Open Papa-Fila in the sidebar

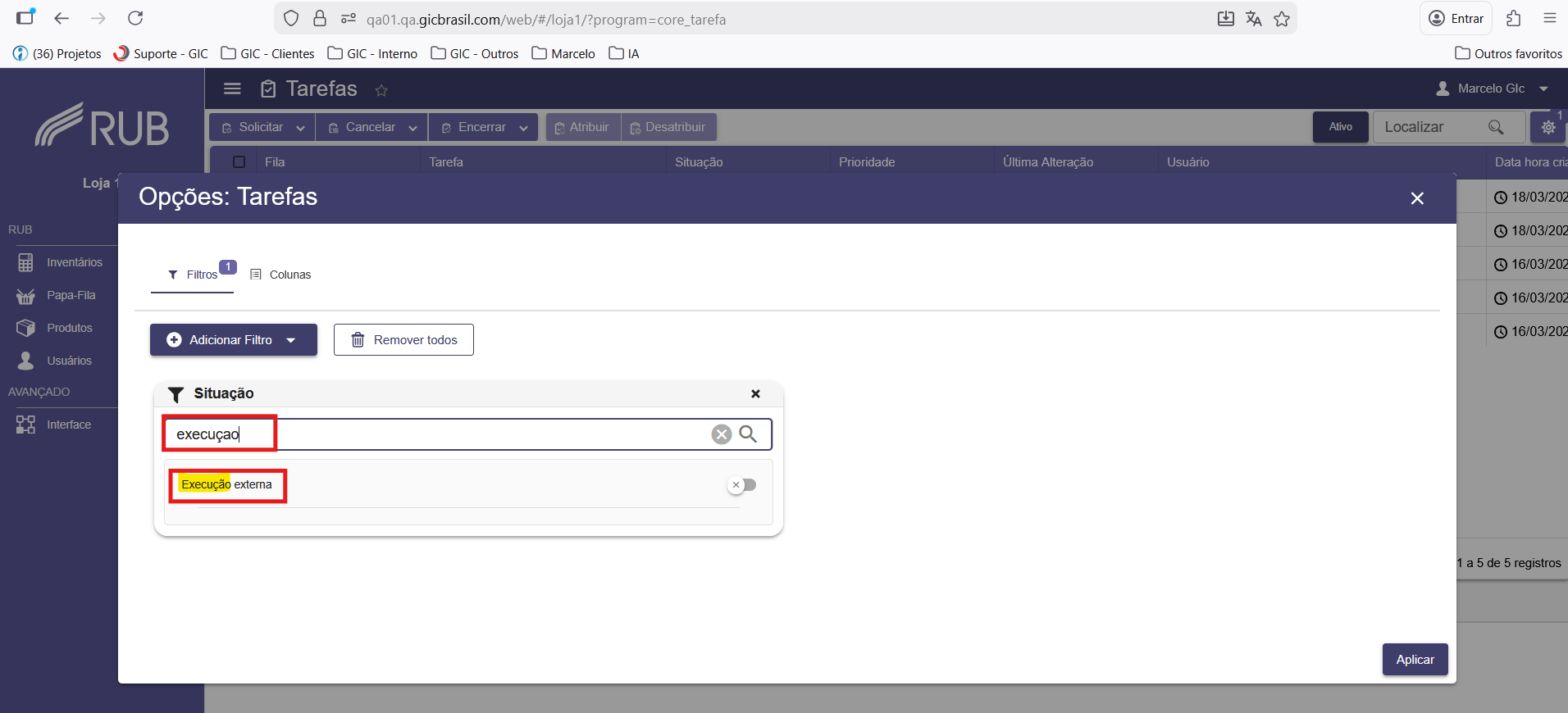pyautogui.click(x=57, y=295)
